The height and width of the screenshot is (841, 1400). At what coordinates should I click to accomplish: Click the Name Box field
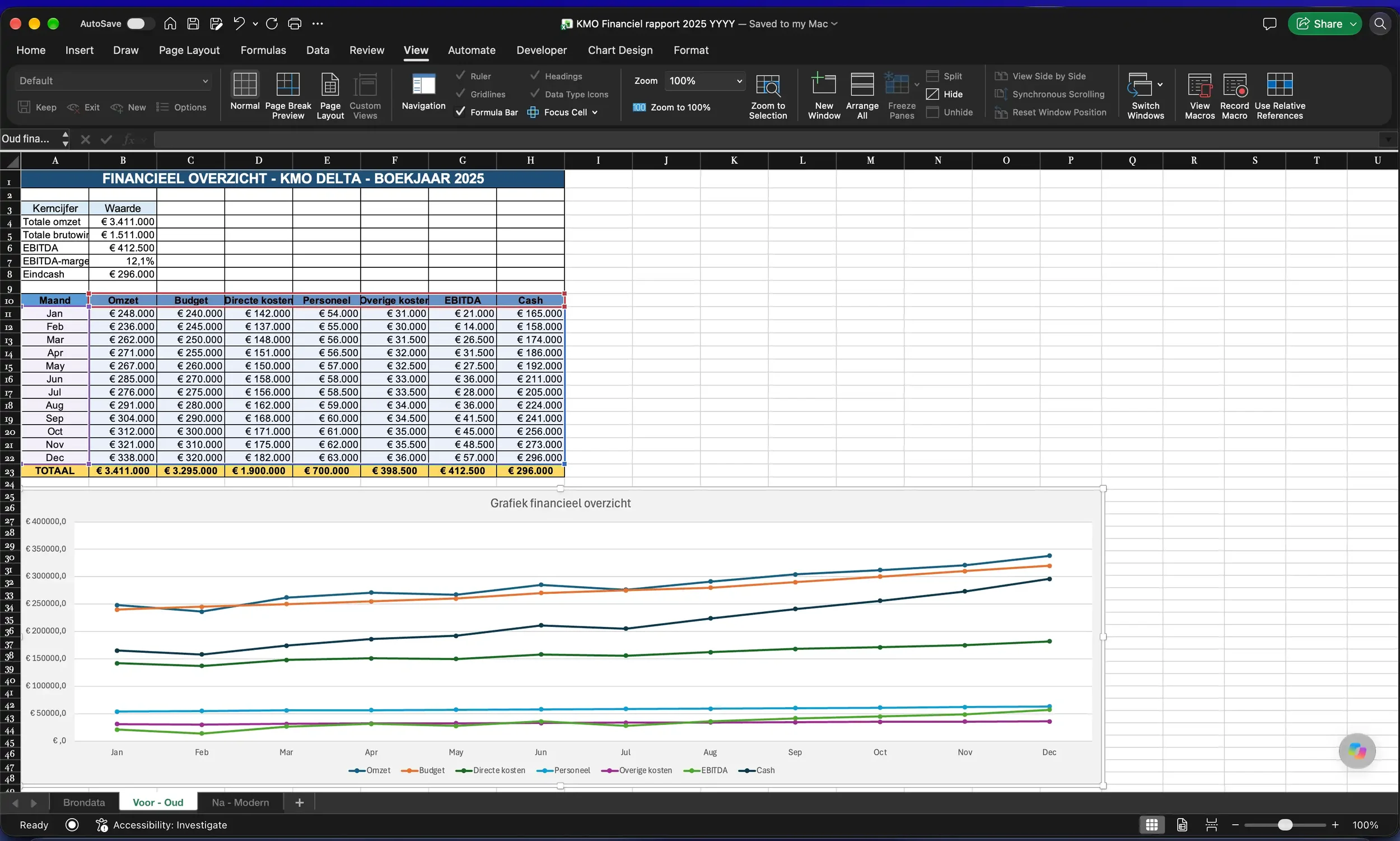(29, 139)
